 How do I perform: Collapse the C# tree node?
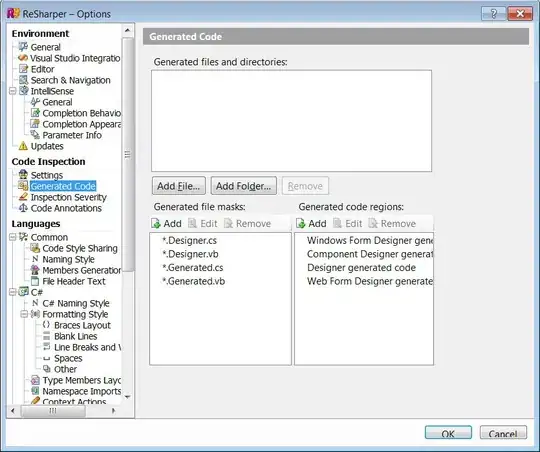13,292
